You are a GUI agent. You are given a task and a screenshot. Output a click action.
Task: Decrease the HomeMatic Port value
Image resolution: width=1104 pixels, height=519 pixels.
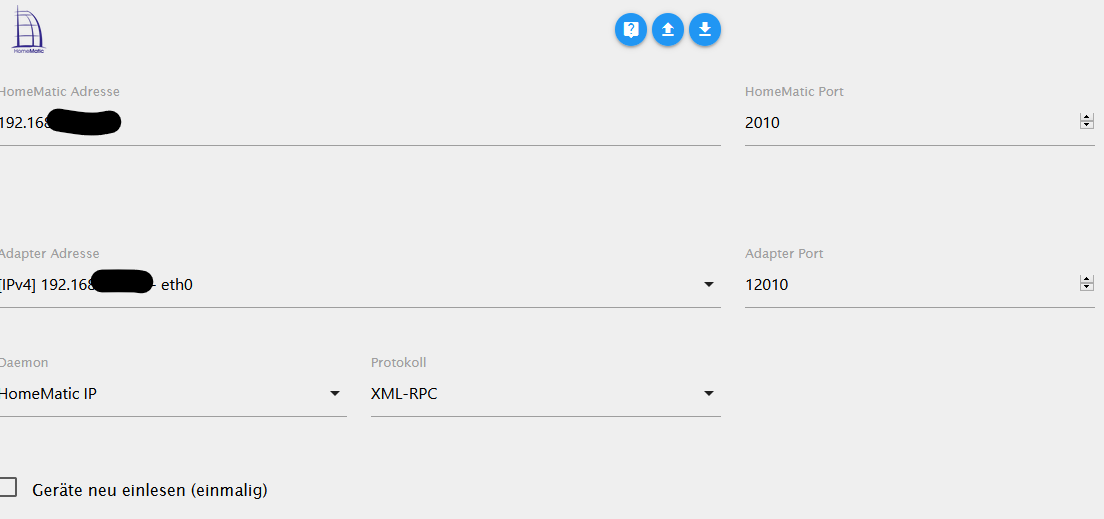tap(1086, 126)
